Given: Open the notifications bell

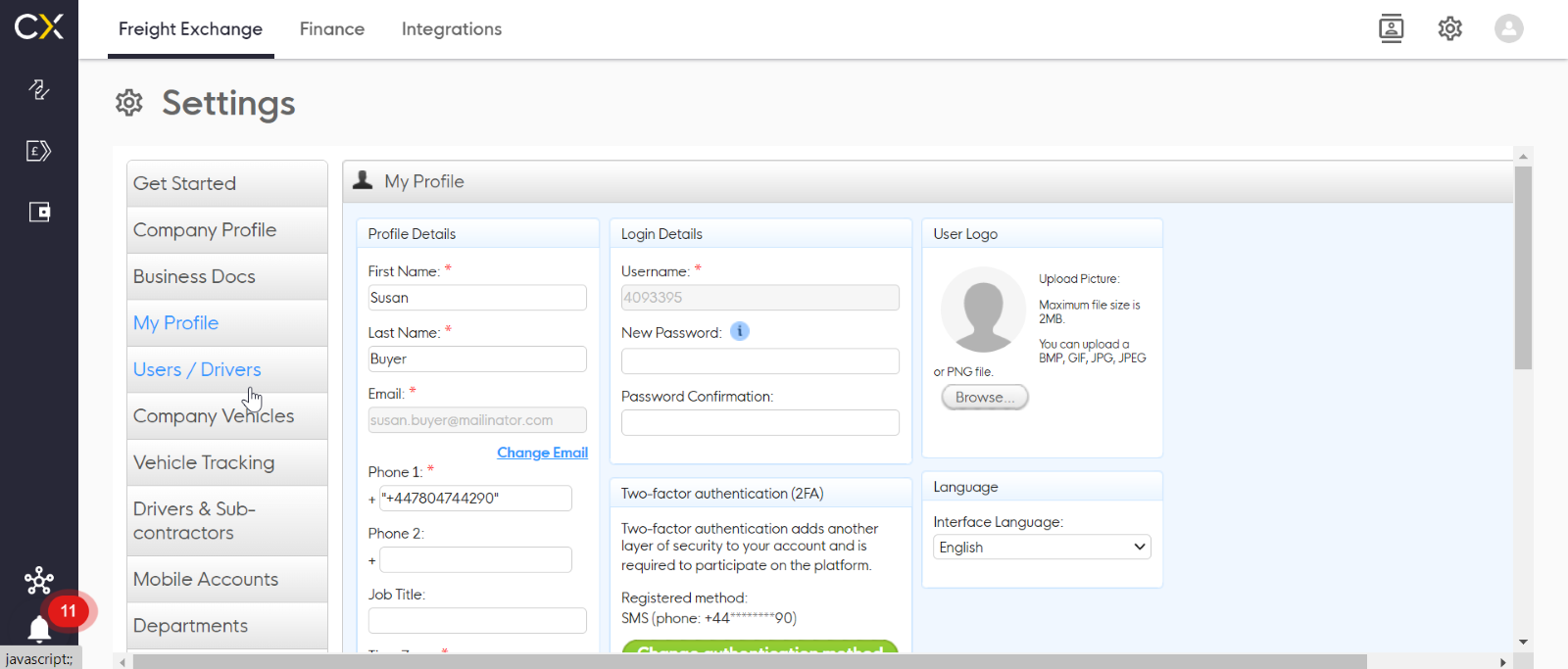Looking at the screenshot, I should 39,629.
